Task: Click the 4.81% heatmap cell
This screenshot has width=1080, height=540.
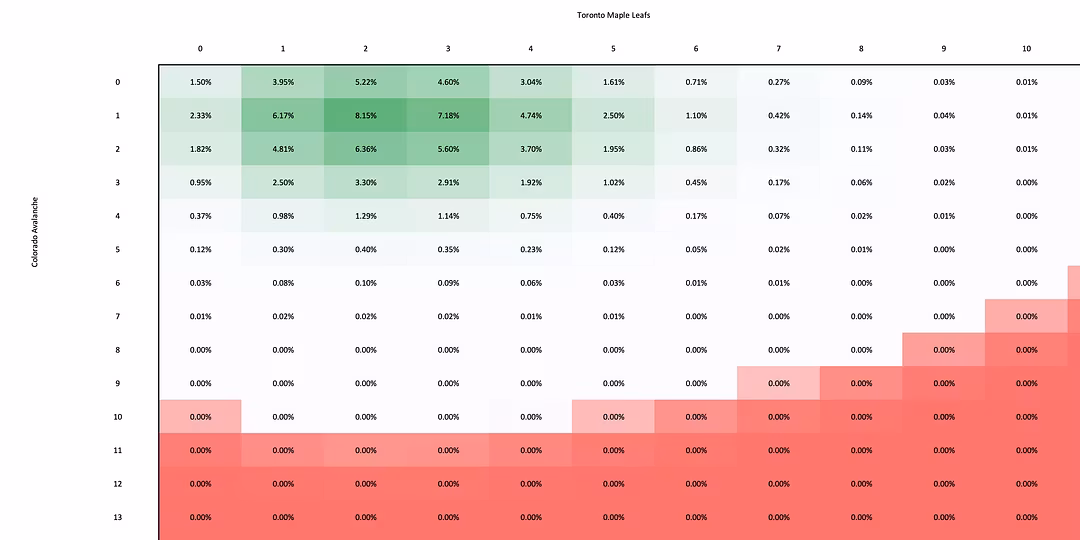Action: click(283, 149)
